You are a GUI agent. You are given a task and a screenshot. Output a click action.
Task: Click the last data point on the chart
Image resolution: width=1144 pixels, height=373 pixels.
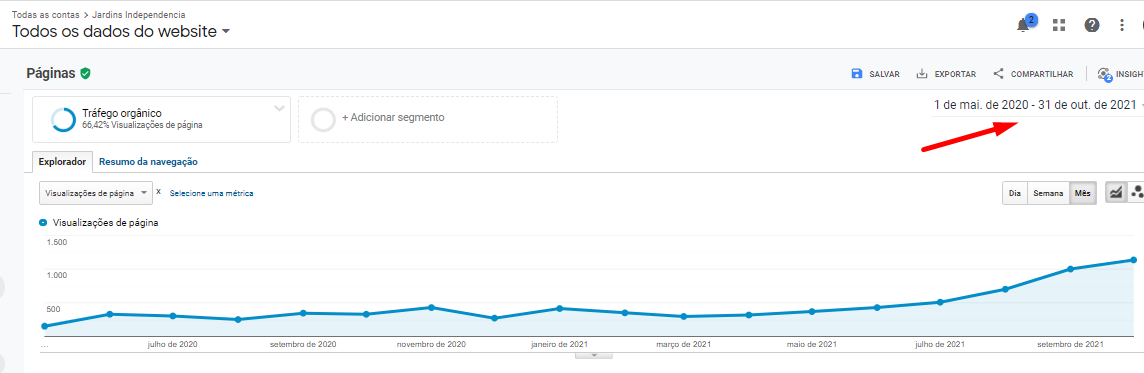pos(1134,260)
